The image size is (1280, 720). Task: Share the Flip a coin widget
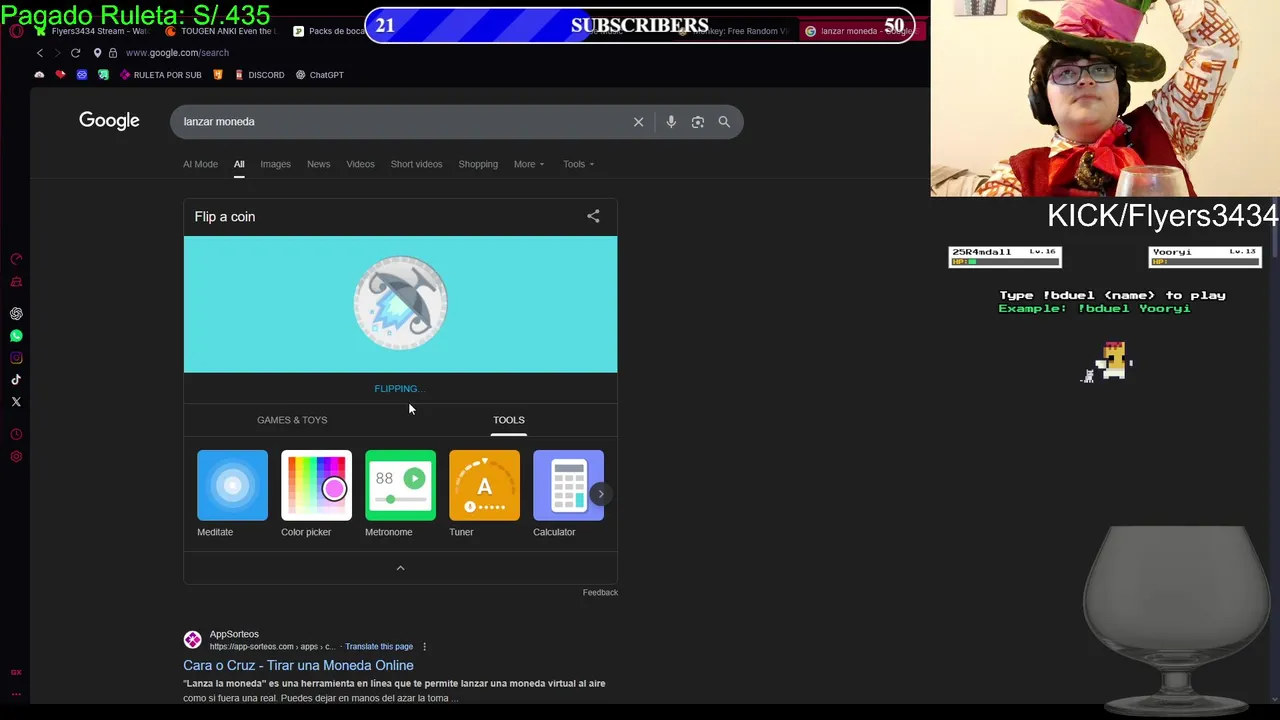point(593,216)
